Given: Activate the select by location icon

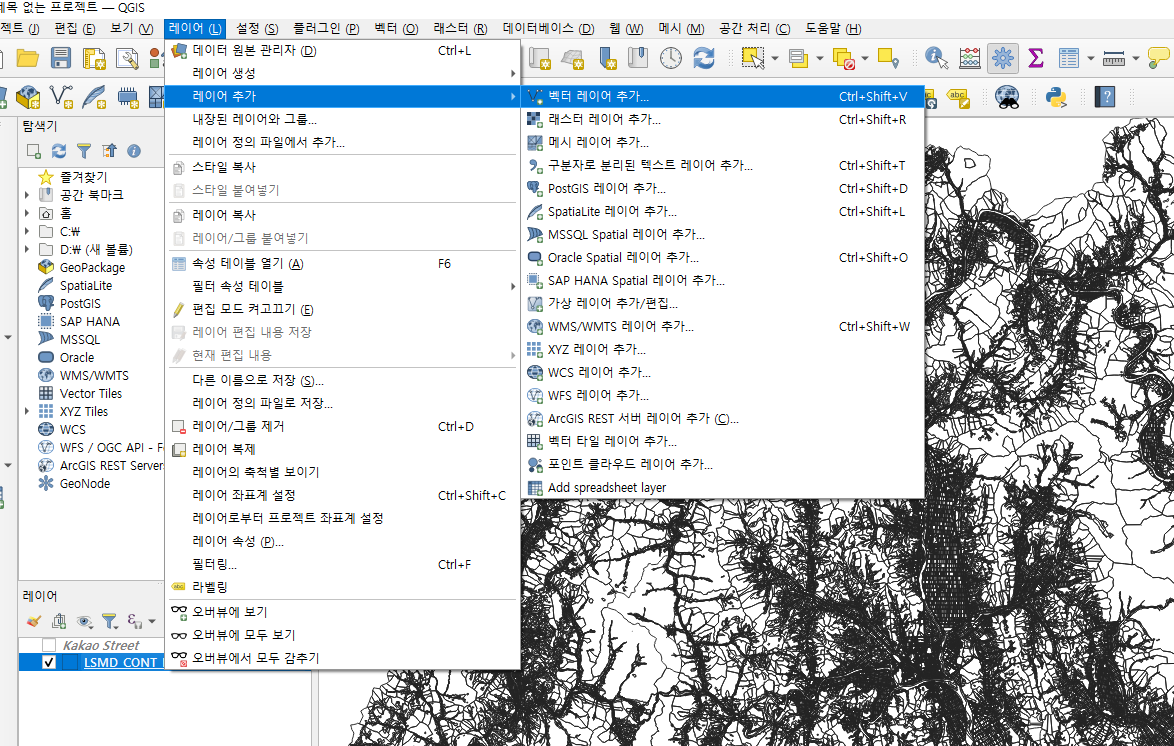Looking at the screenshot, I should tap(889, 58).
